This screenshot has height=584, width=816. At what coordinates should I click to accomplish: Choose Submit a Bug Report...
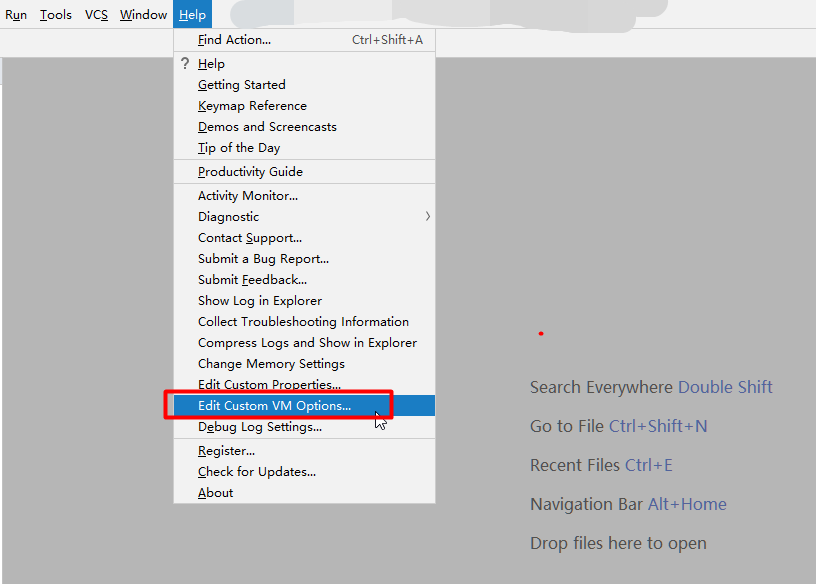pos(304,259)
